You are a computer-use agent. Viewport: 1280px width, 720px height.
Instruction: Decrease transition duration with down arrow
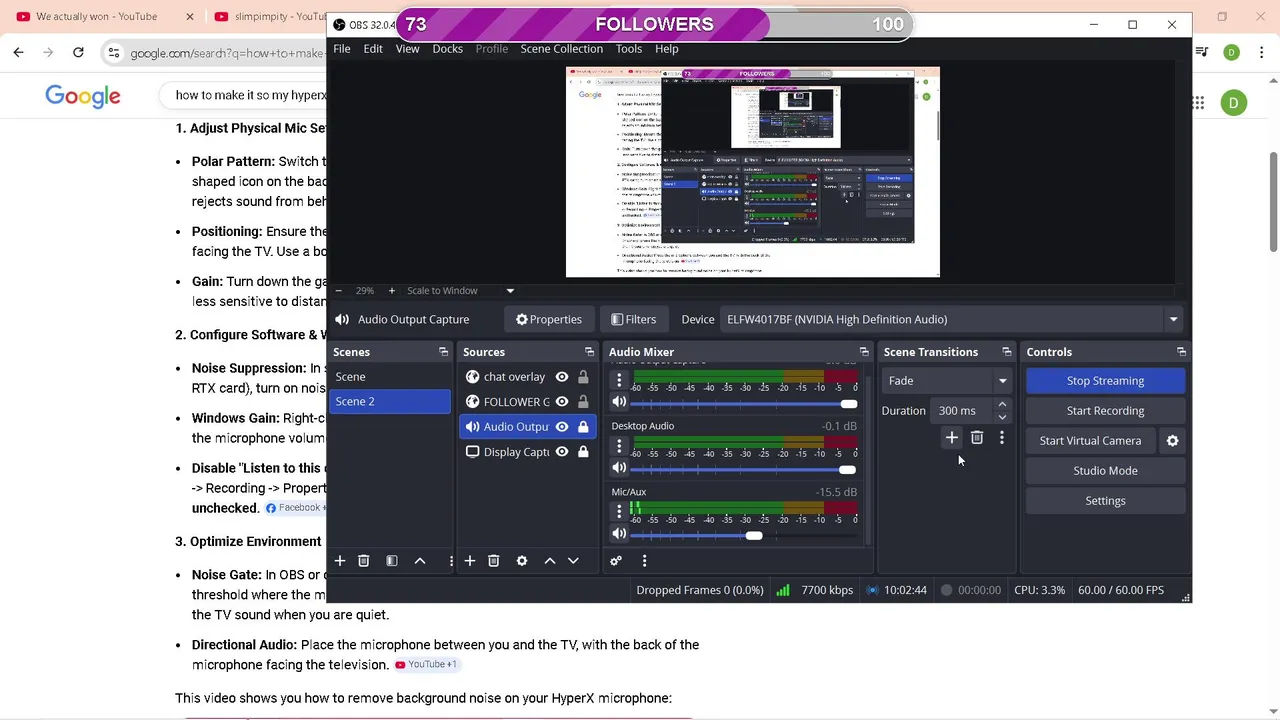click(x=1002, y=417)
